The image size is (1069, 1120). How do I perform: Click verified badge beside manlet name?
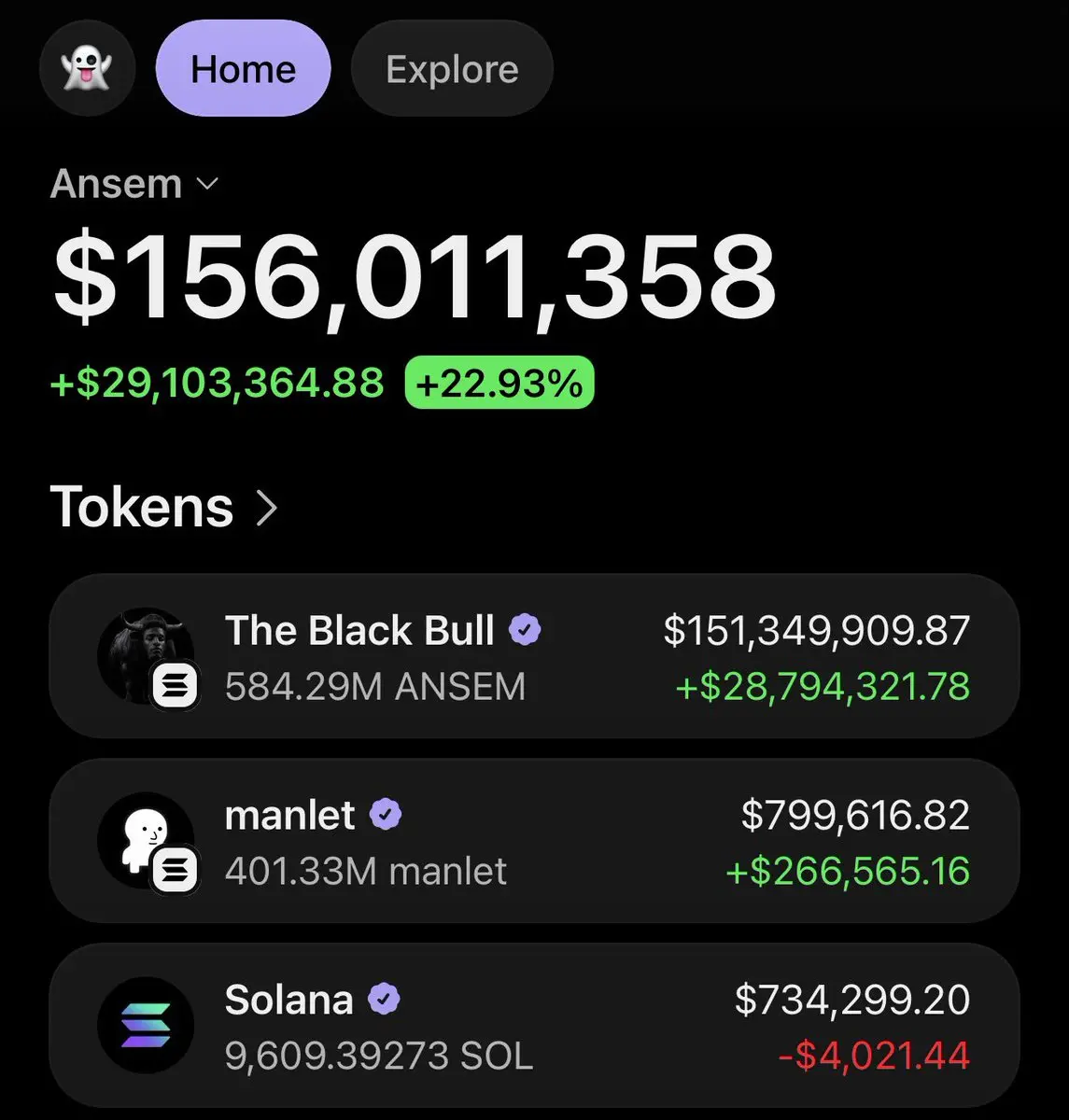coord(386,815)
